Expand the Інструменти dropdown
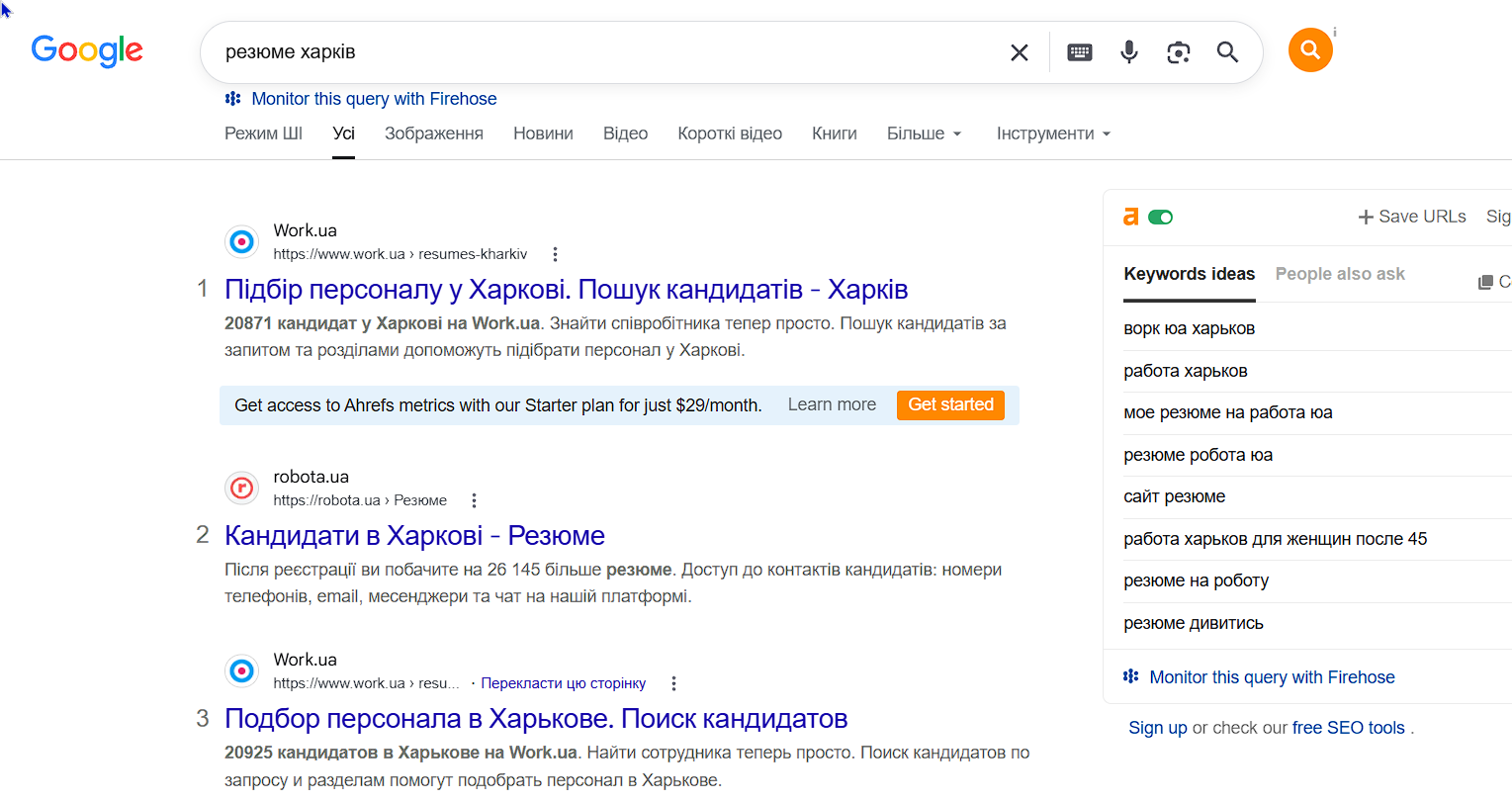Viewport: 1512px width, 802px height. [x=1053, y=134]
